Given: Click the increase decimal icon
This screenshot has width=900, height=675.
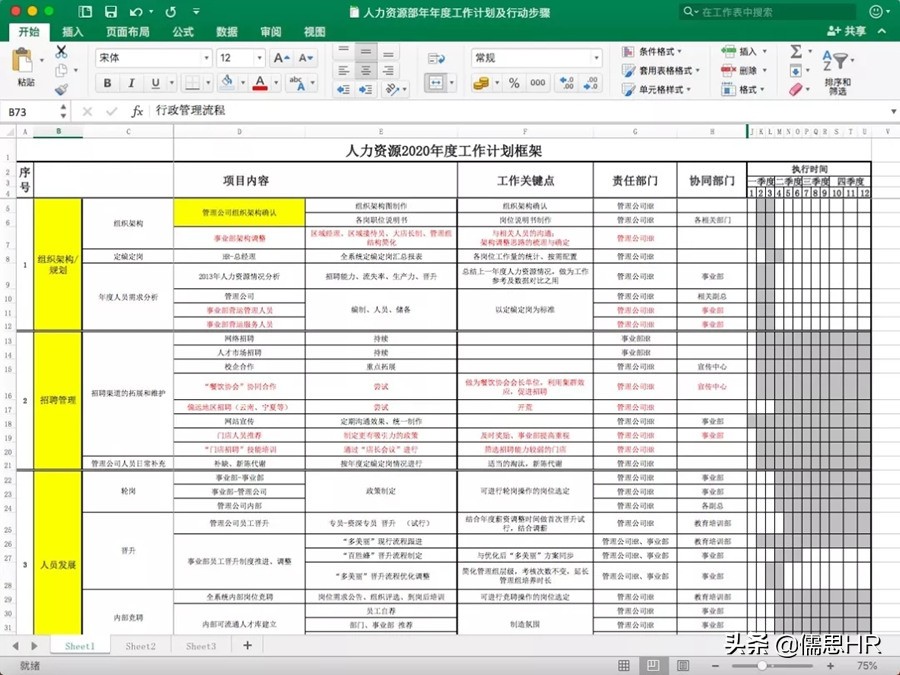Looking at the screenshot, I should click(566, 83).
